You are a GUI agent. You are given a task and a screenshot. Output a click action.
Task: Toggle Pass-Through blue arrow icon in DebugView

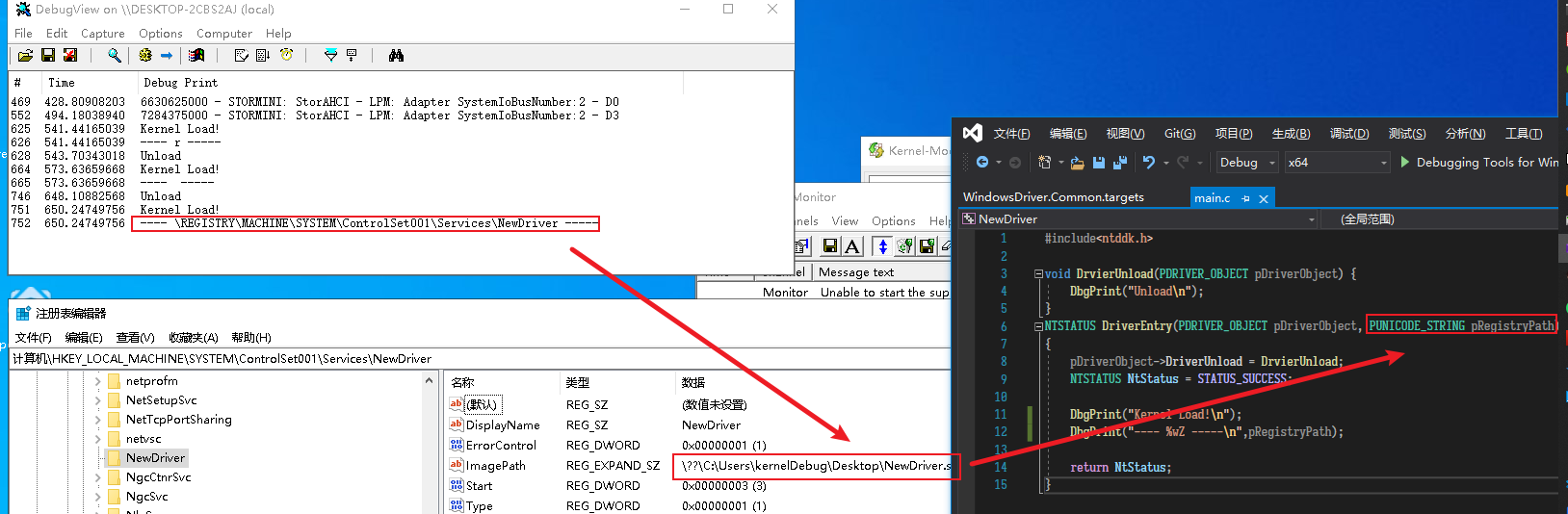tap(167, 56)
